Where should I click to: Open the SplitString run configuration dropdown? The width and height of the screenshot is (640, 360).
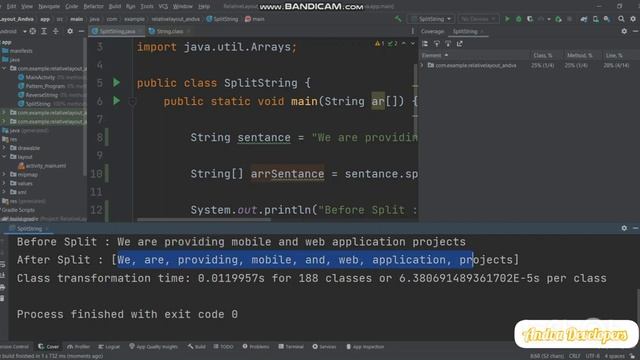(431, 19)
